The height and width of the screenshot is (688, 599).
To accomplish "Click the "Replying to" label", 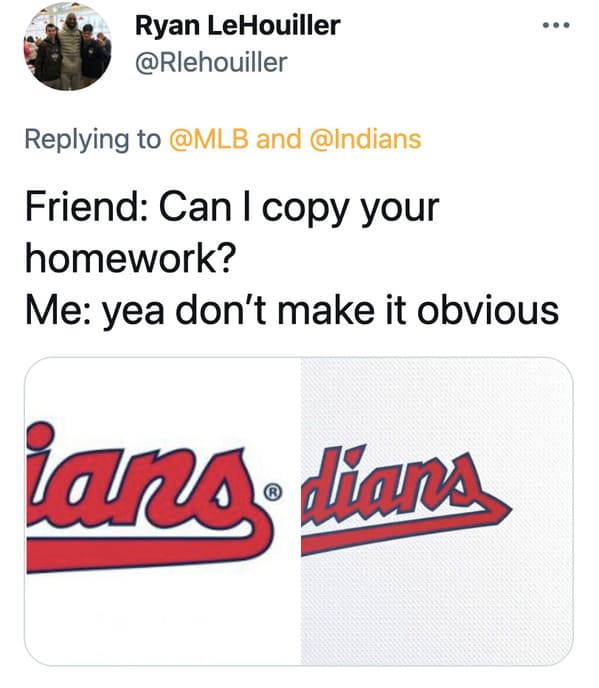I will 93,140.
